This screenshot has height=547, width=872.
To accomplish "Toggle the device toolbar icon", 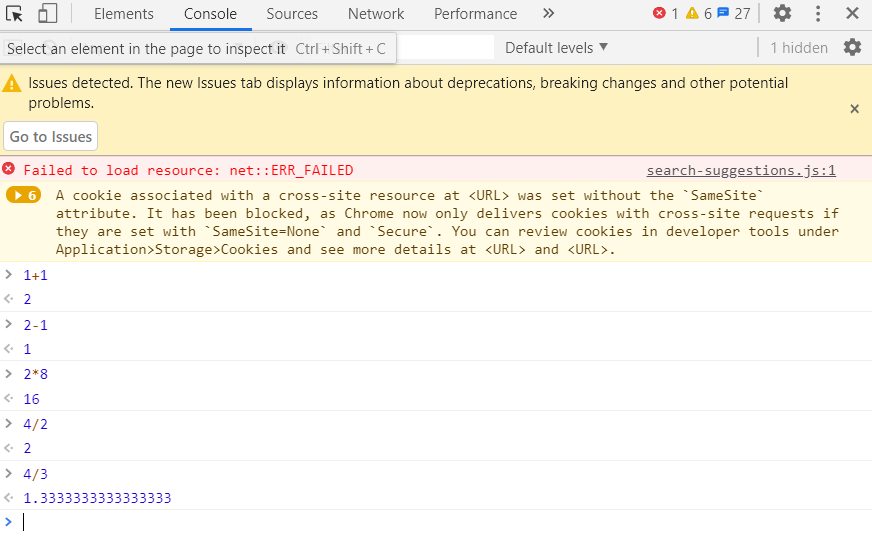I will pos(47,13).
